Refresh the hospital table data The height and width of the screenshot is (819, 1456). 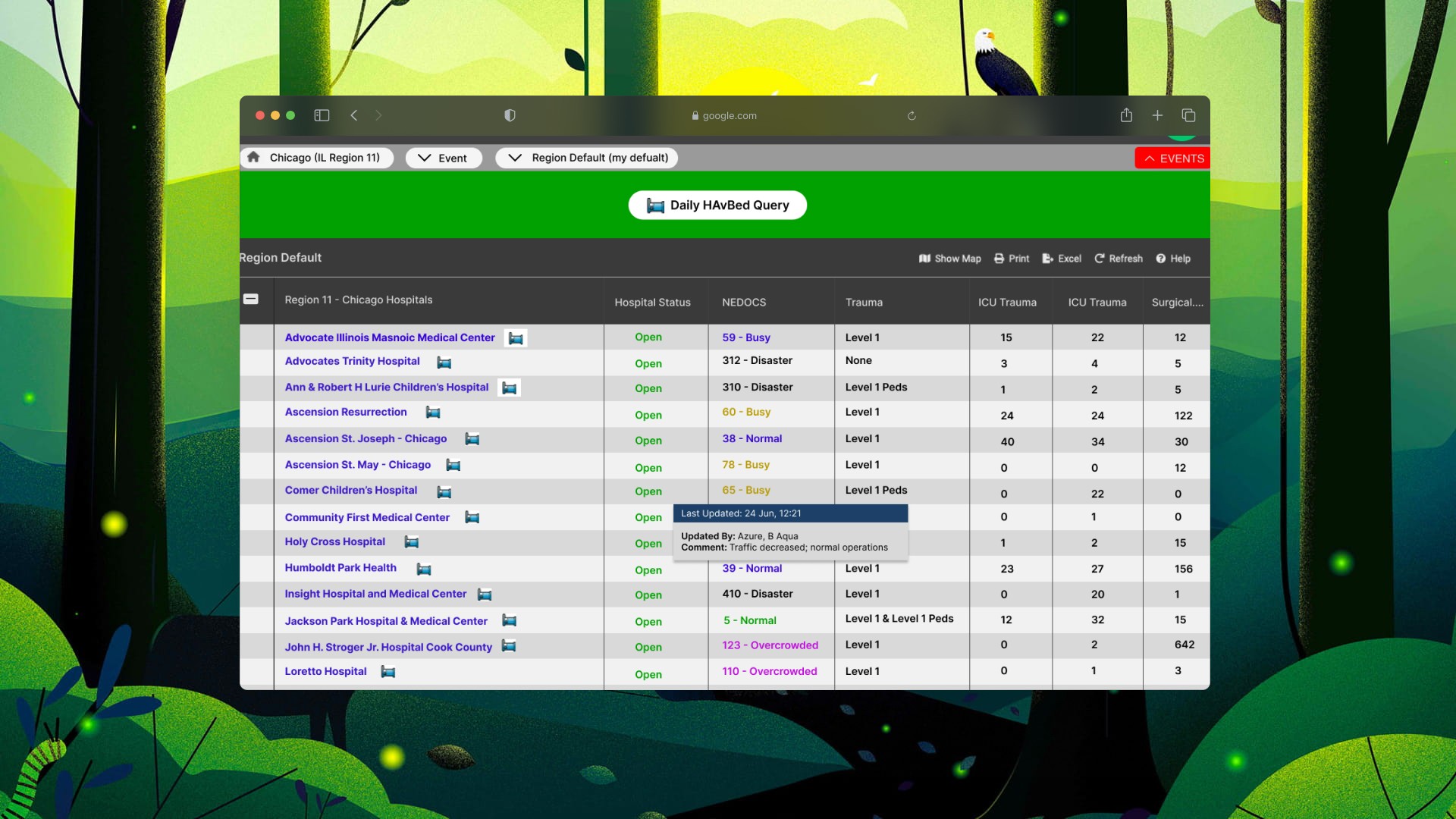point(1119,259)
